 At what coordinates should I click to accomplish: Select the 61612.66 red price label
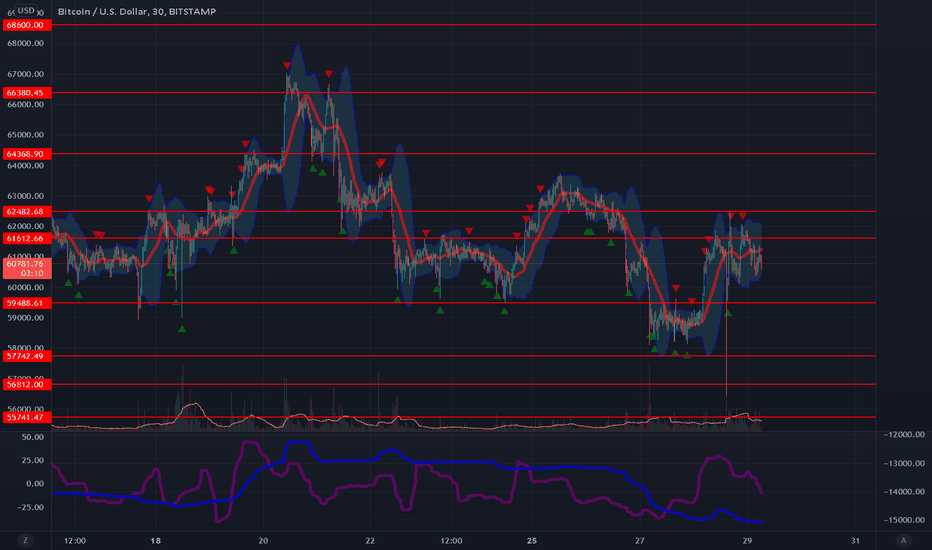(27, 238)
